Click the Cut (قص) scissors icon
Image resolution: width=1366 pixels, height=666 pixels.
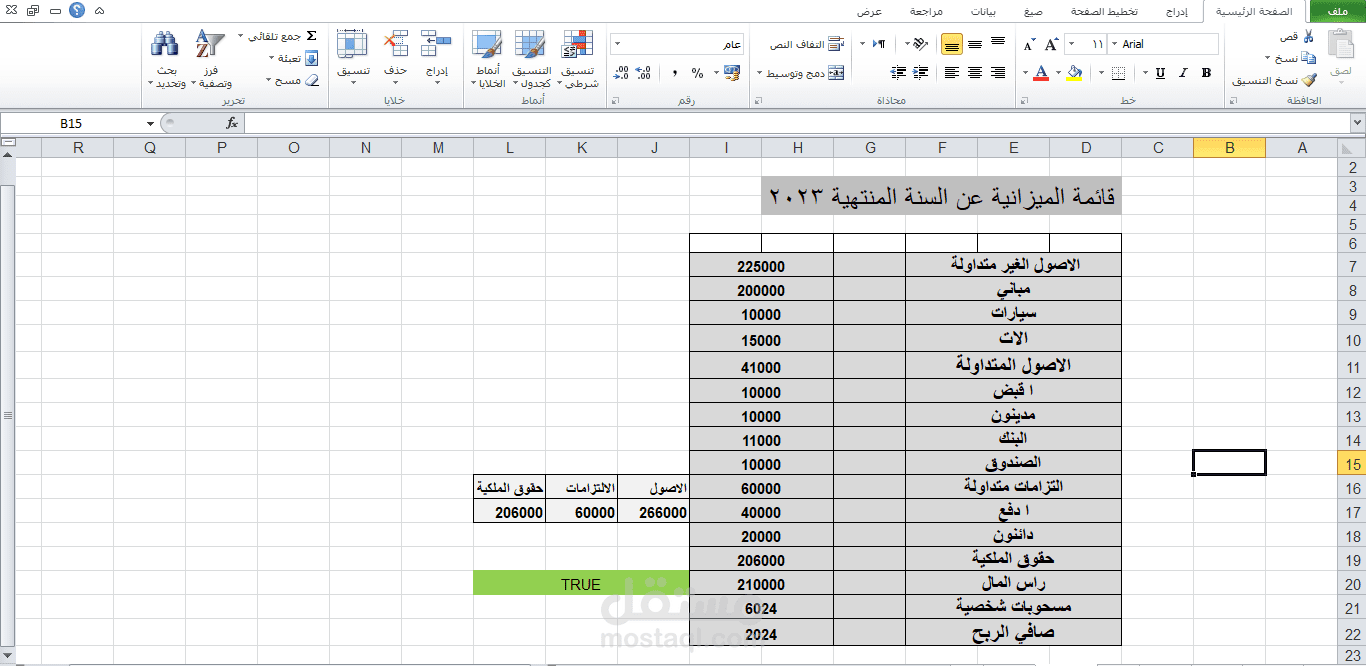(x=1308, y=37)
